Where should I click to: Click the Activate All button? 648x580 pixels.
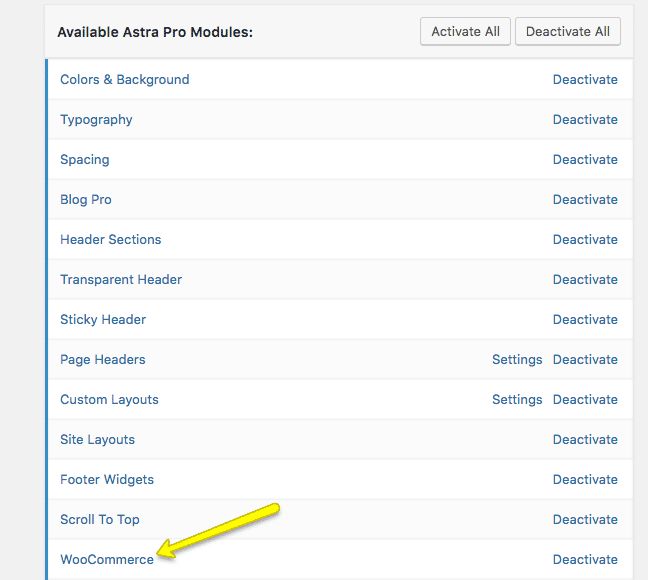[465, 31]
